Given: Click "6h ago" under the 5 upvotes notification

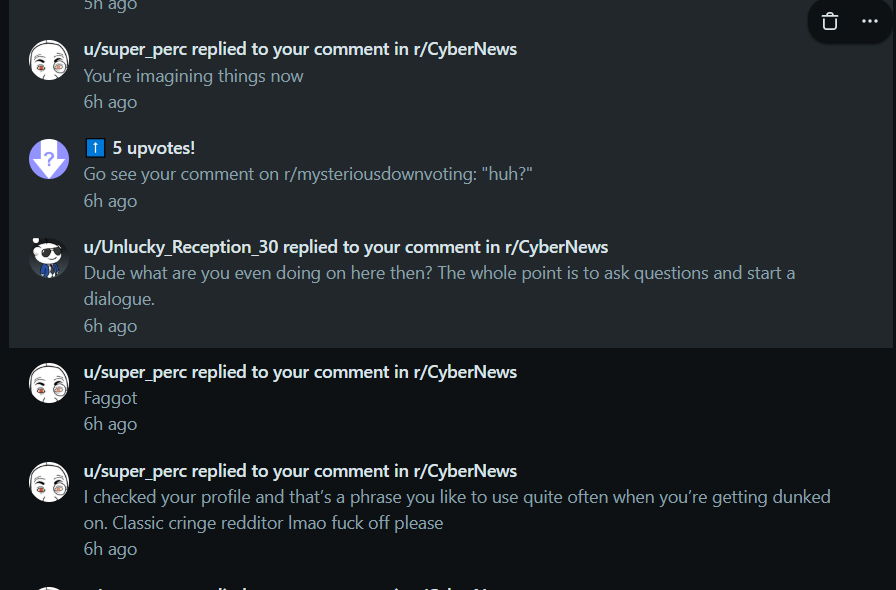Looking at the screenshot, I should coord(110,201).
